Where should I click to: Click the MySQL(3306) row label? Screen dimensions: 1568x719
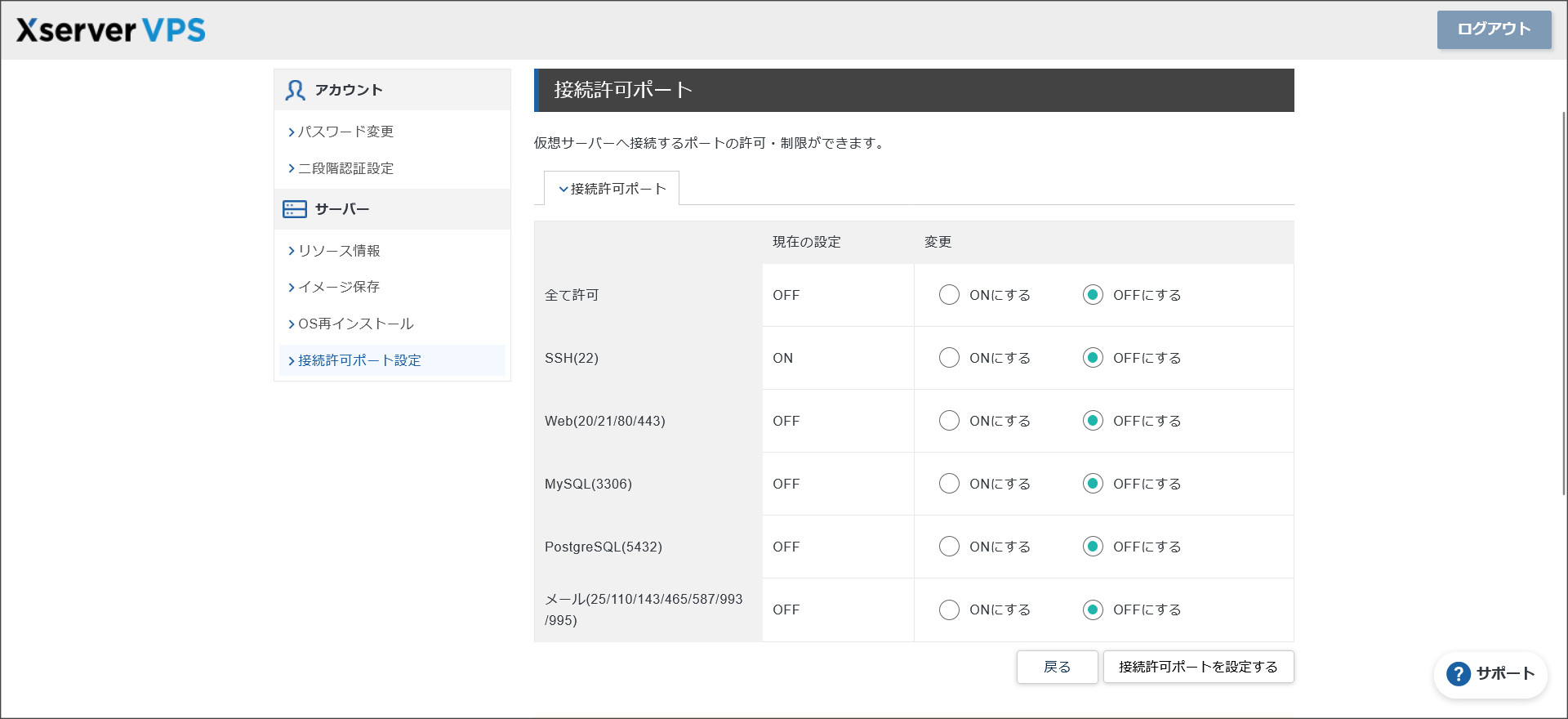click(588, 484)
